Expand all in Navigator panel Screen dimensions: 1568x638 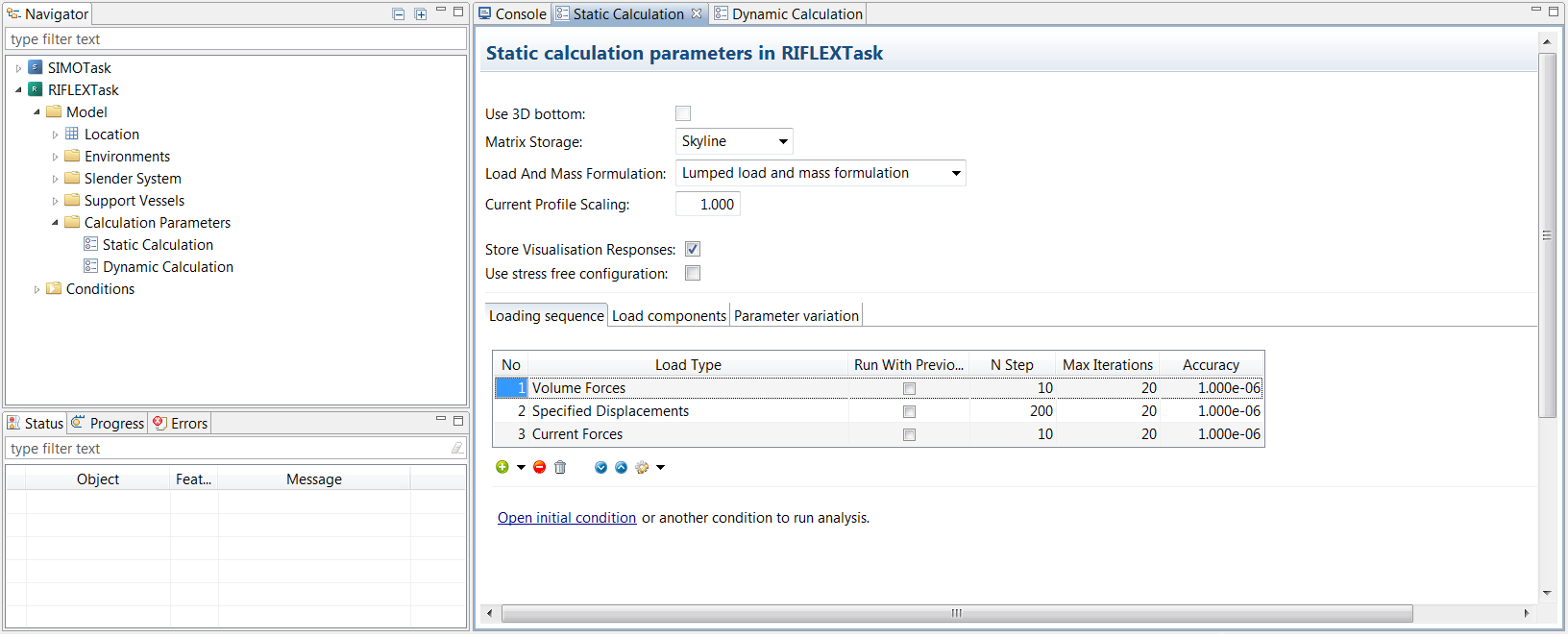point(420,13)
